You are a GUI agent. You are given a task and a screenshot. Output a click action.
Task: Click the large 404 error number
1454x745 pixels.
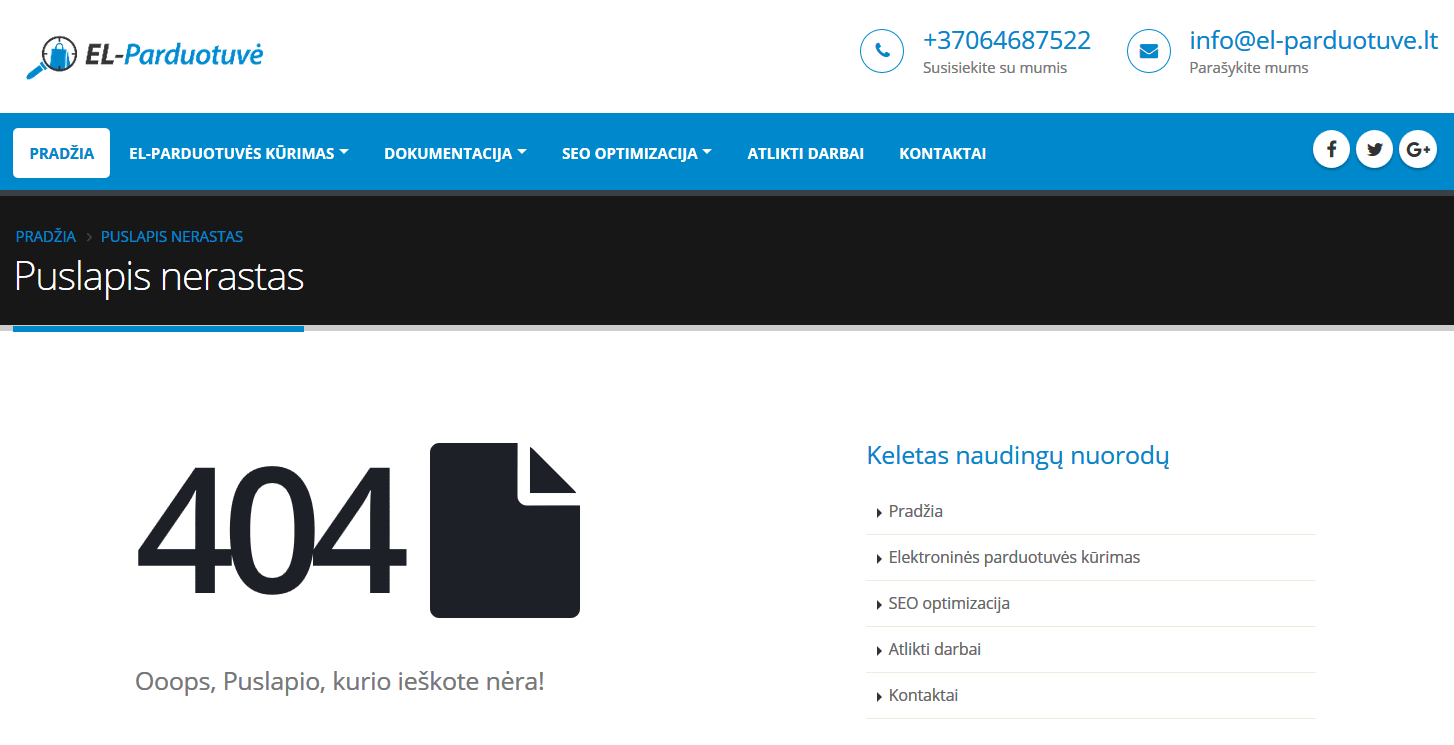tap(270, 530)
